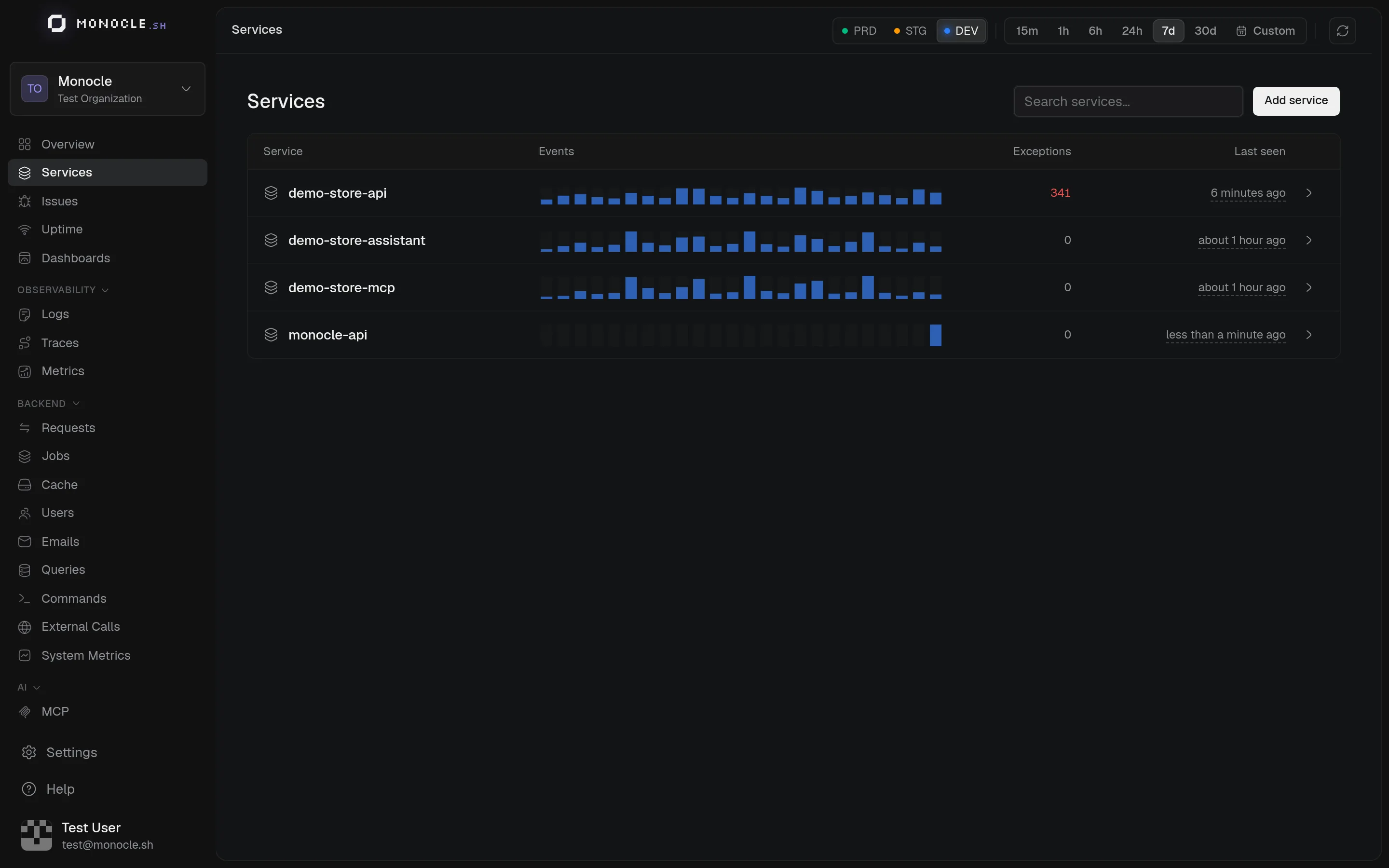Focus the Search services field
This screenshot has width=1389, height=868.
[x=1128, y=102]
